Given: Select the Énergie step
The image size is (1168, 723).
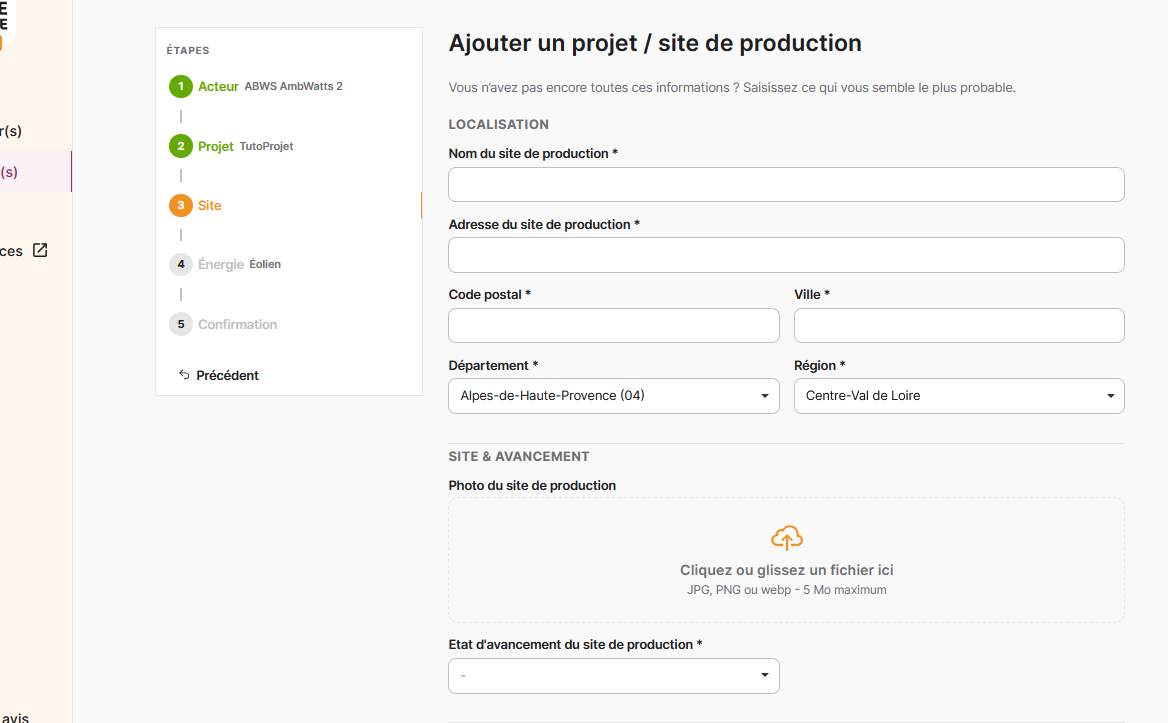Looking at the screenshot, I should 221,264.
